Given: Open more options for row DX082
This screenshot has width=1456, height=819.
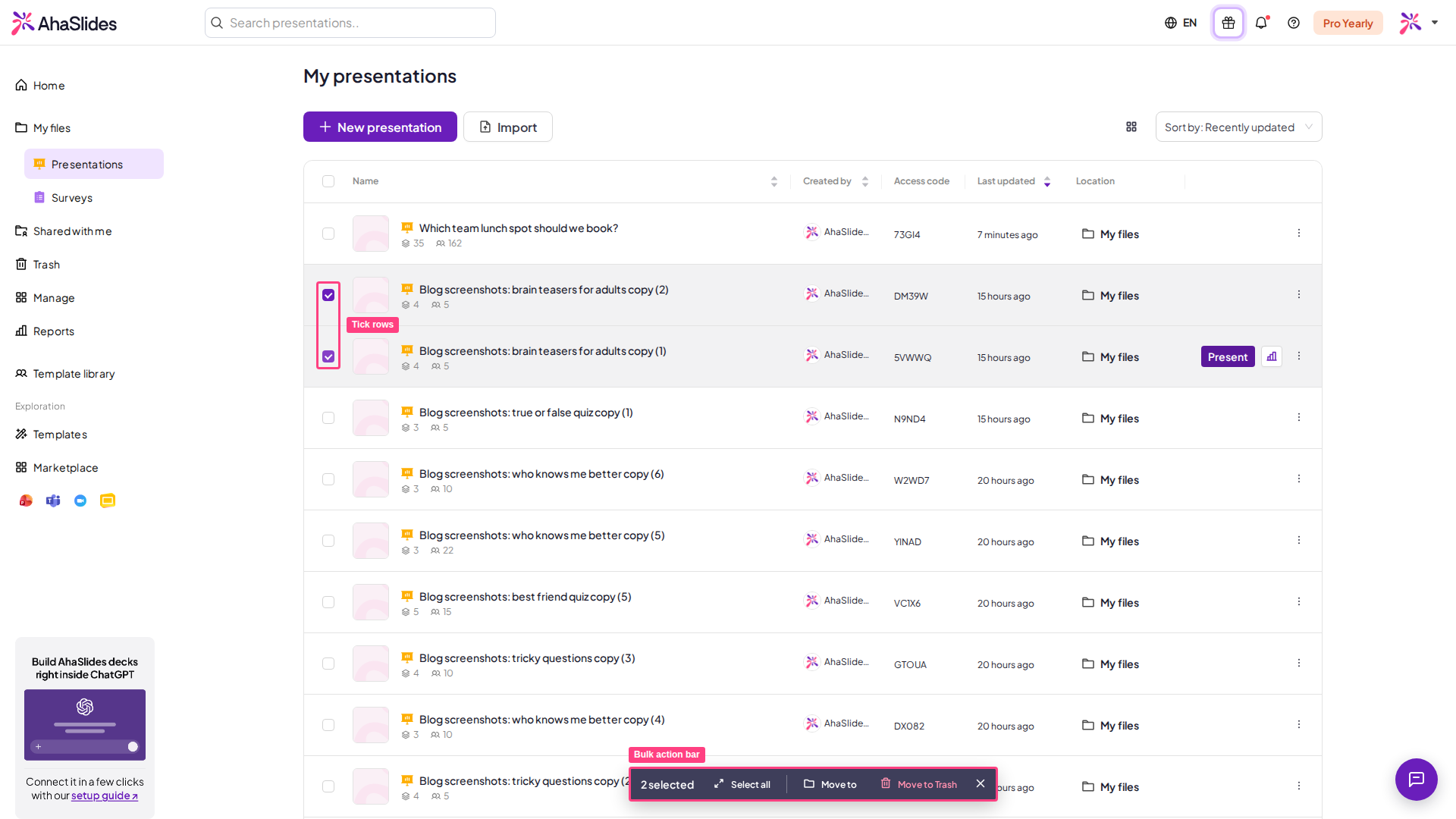Looking at the screenshot, I should 1299,725.
